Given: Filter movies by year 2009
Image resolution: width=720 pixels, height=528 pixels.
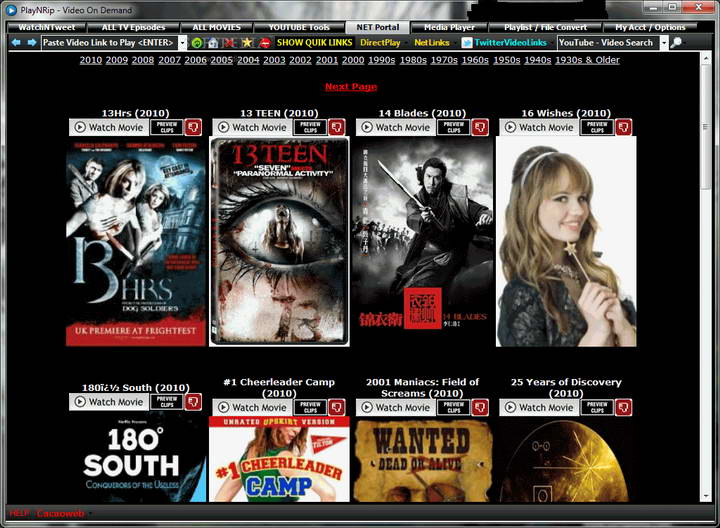Looking at the screenshot, I should pos(117,60).
